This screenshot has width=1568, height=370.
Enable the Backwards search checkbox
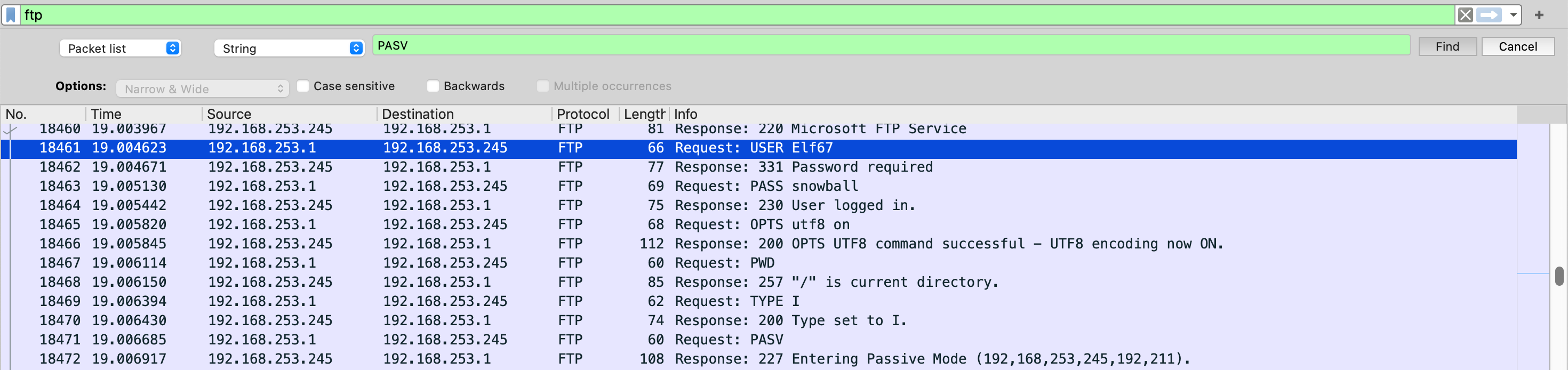coord(433,86)
